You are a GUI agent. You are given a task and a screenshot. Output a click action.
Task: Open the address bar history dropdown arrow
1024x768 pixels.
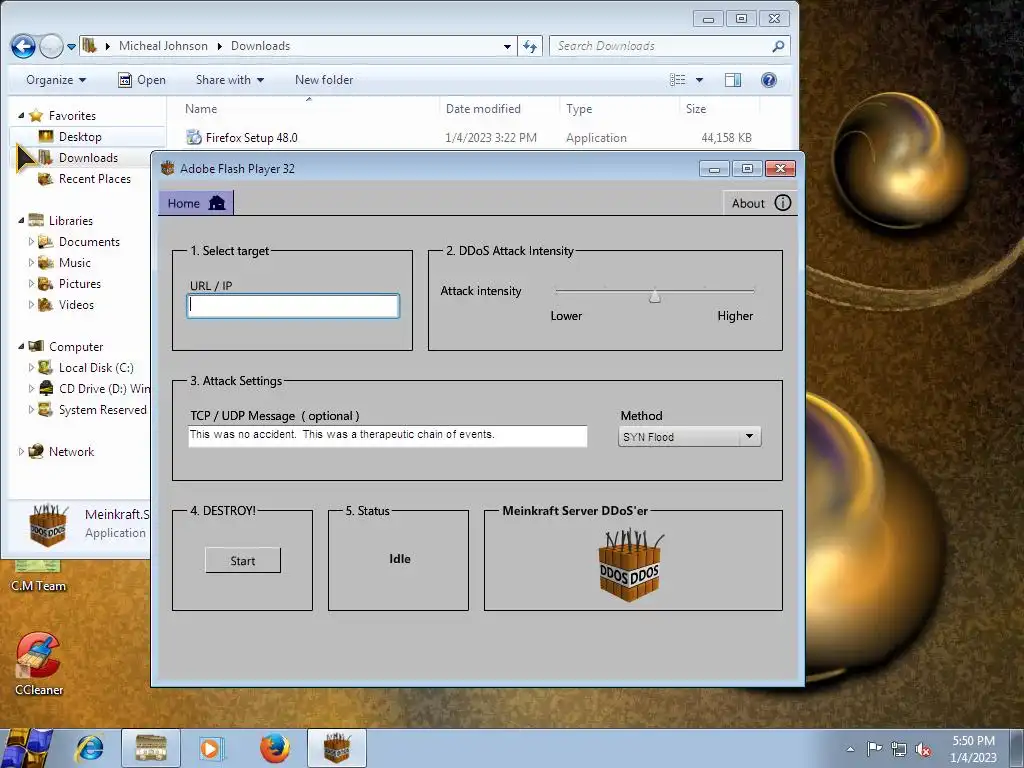[x=507, y=46]
